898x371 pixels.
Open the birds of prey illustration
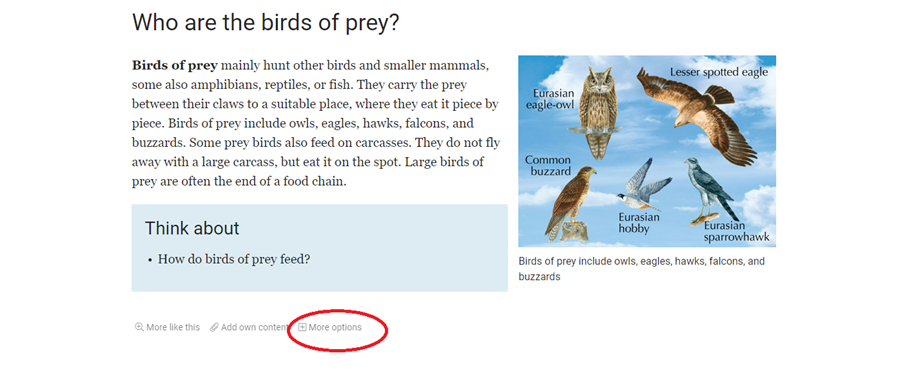point(647,151)
